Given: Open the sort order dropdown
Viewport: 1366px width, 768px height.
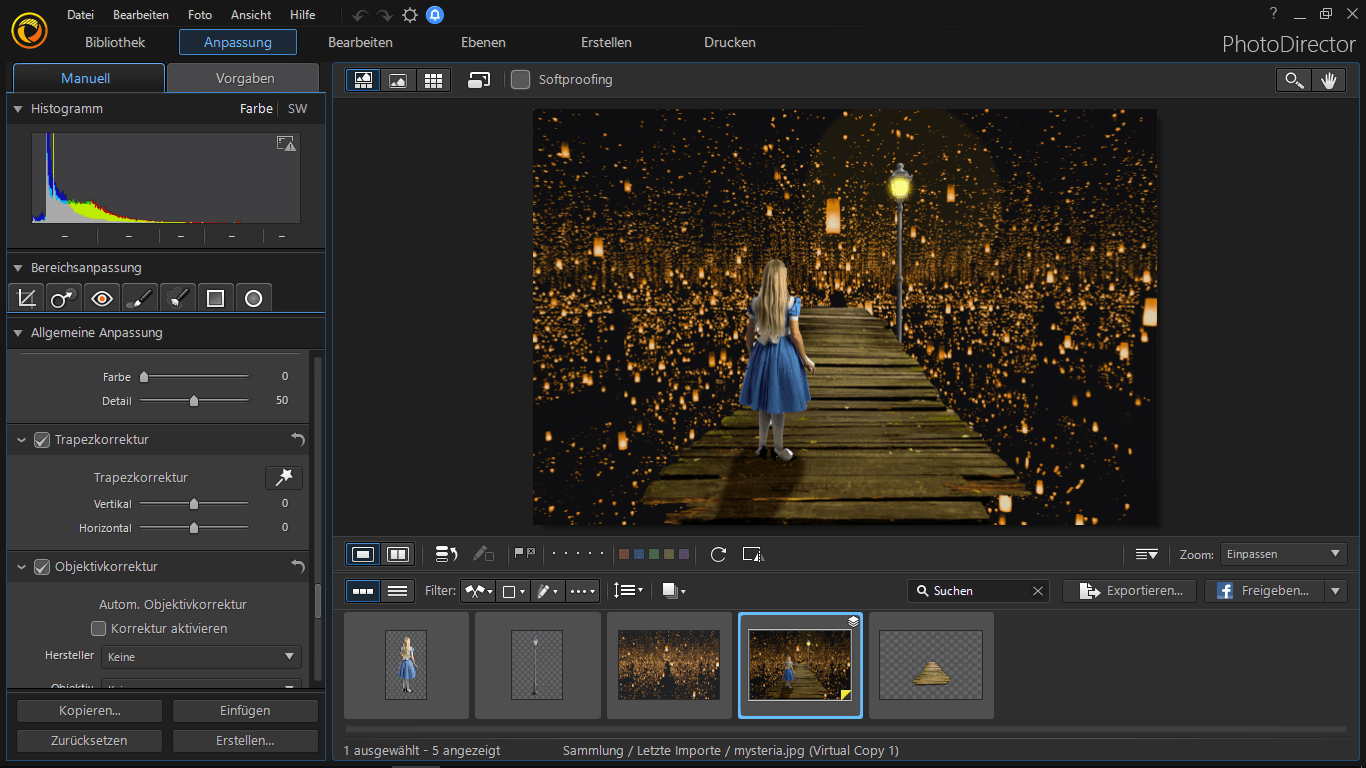Looking at the screenshot, I should click(628, 591).
